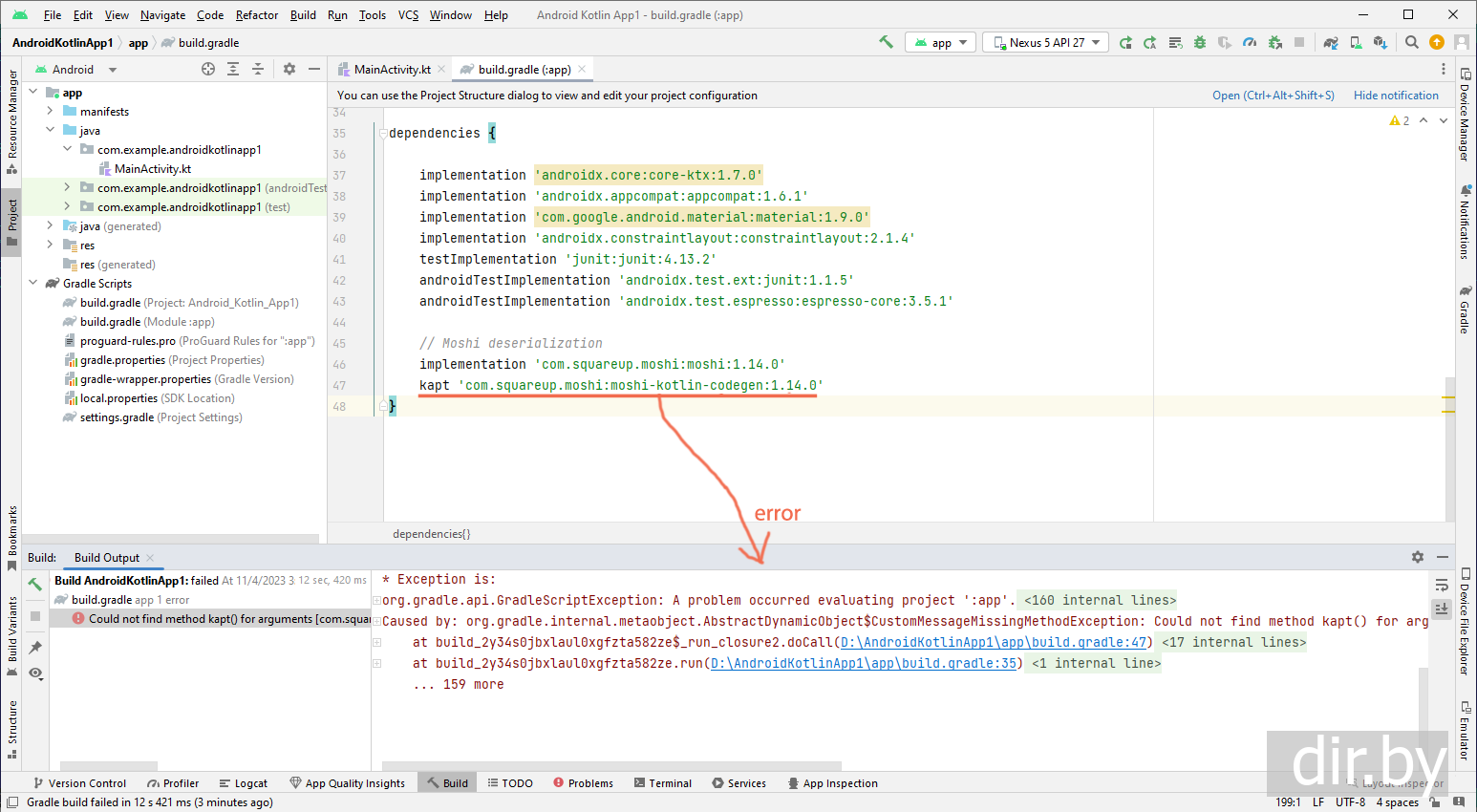Click the Make Project hammer icon in the top toolbar
Image resolution: width=1477 pixels, height=812 pixels.
pyautogui.click(x=886, y=42)
